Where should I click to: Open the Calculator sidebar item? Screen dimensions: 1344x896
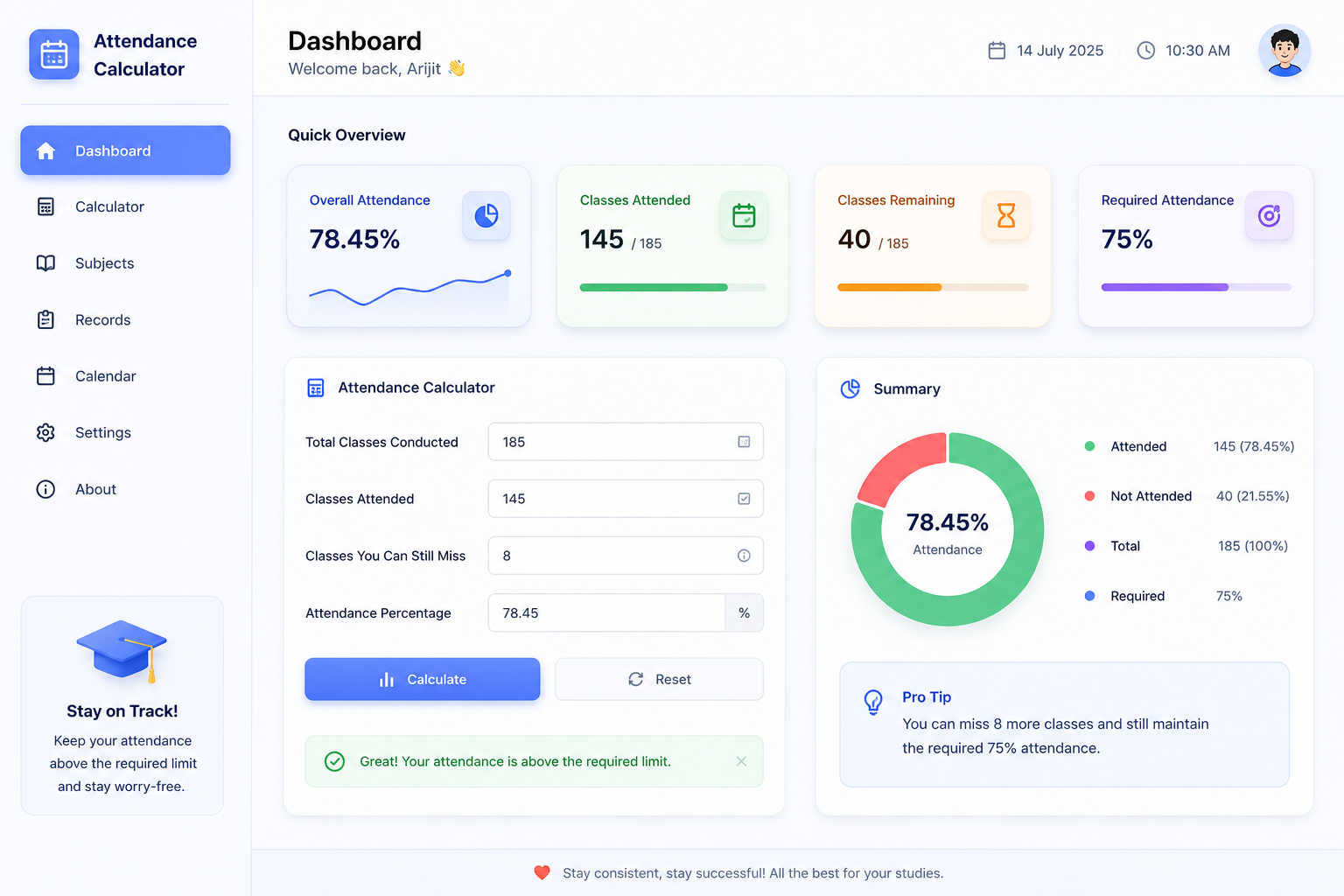(125, 206)
